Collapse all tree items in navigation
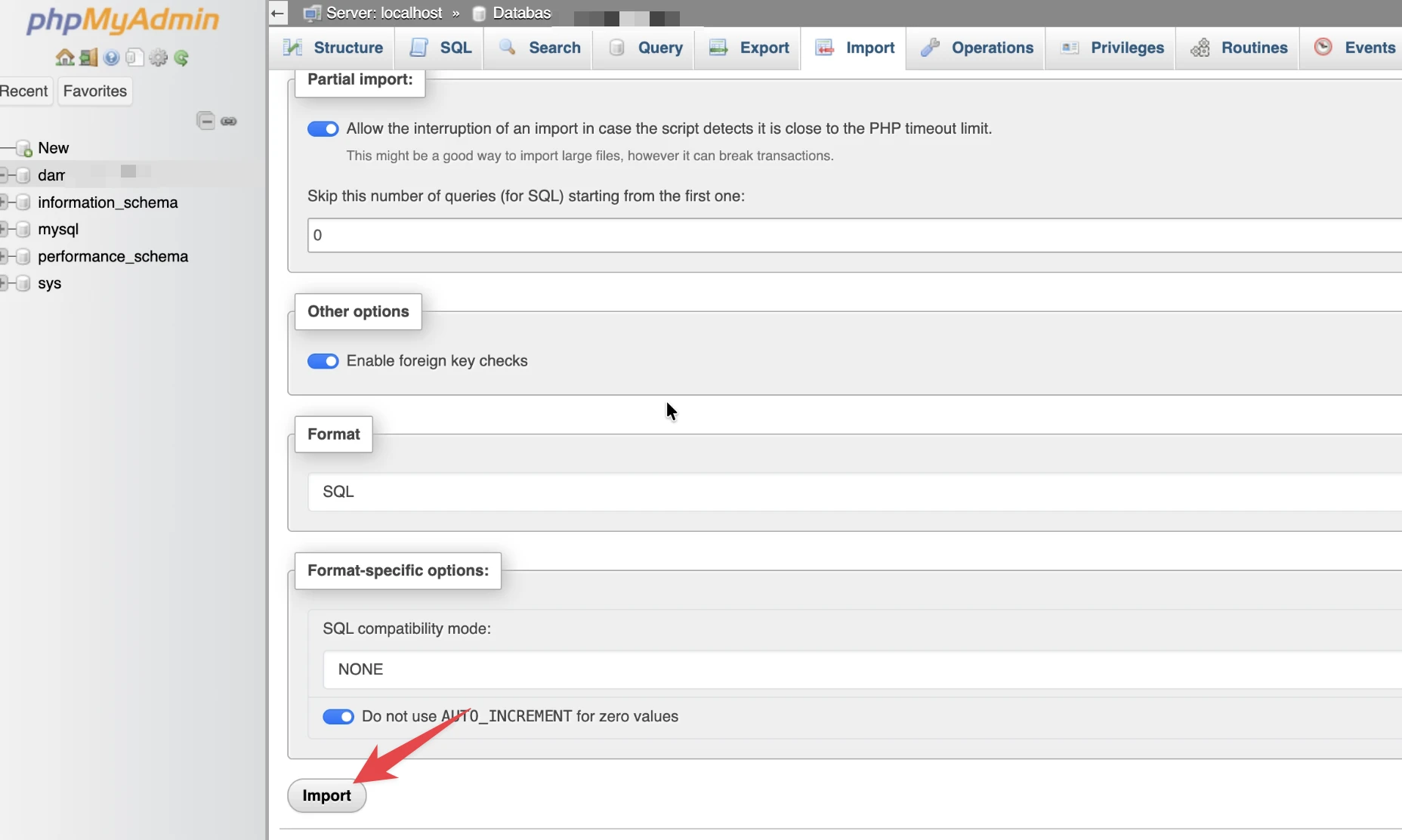 coord(205,121)
